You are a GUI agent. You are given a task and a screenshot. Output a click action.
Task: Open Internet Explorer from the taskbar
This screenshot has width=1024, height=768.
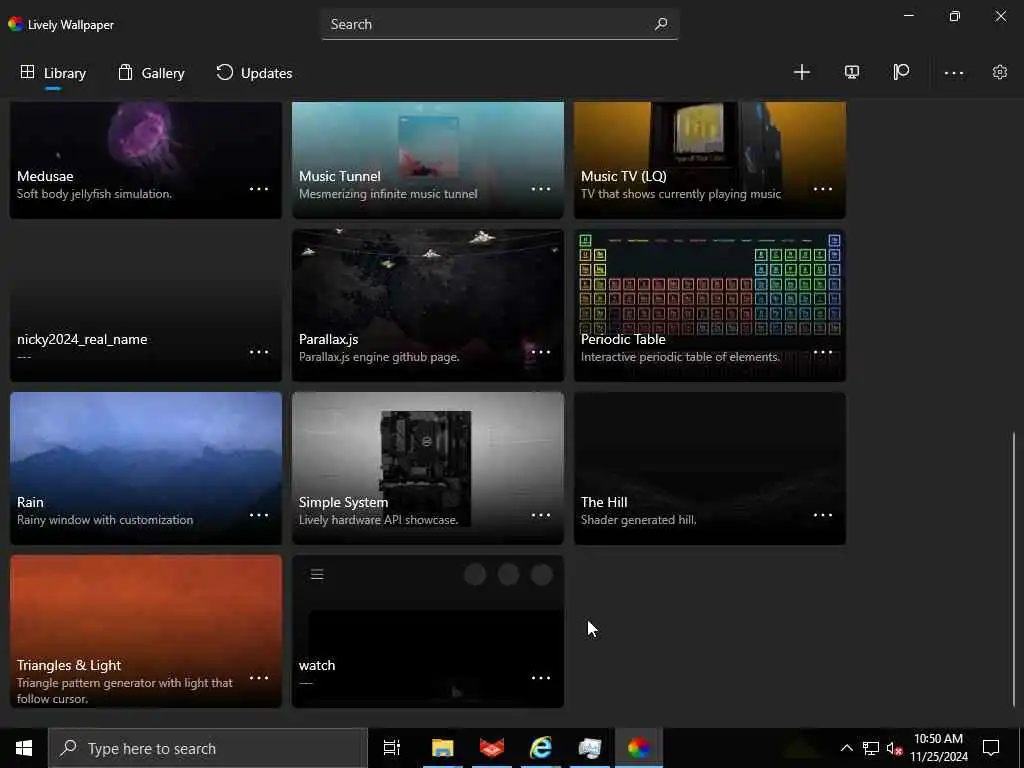pos(541,748)
